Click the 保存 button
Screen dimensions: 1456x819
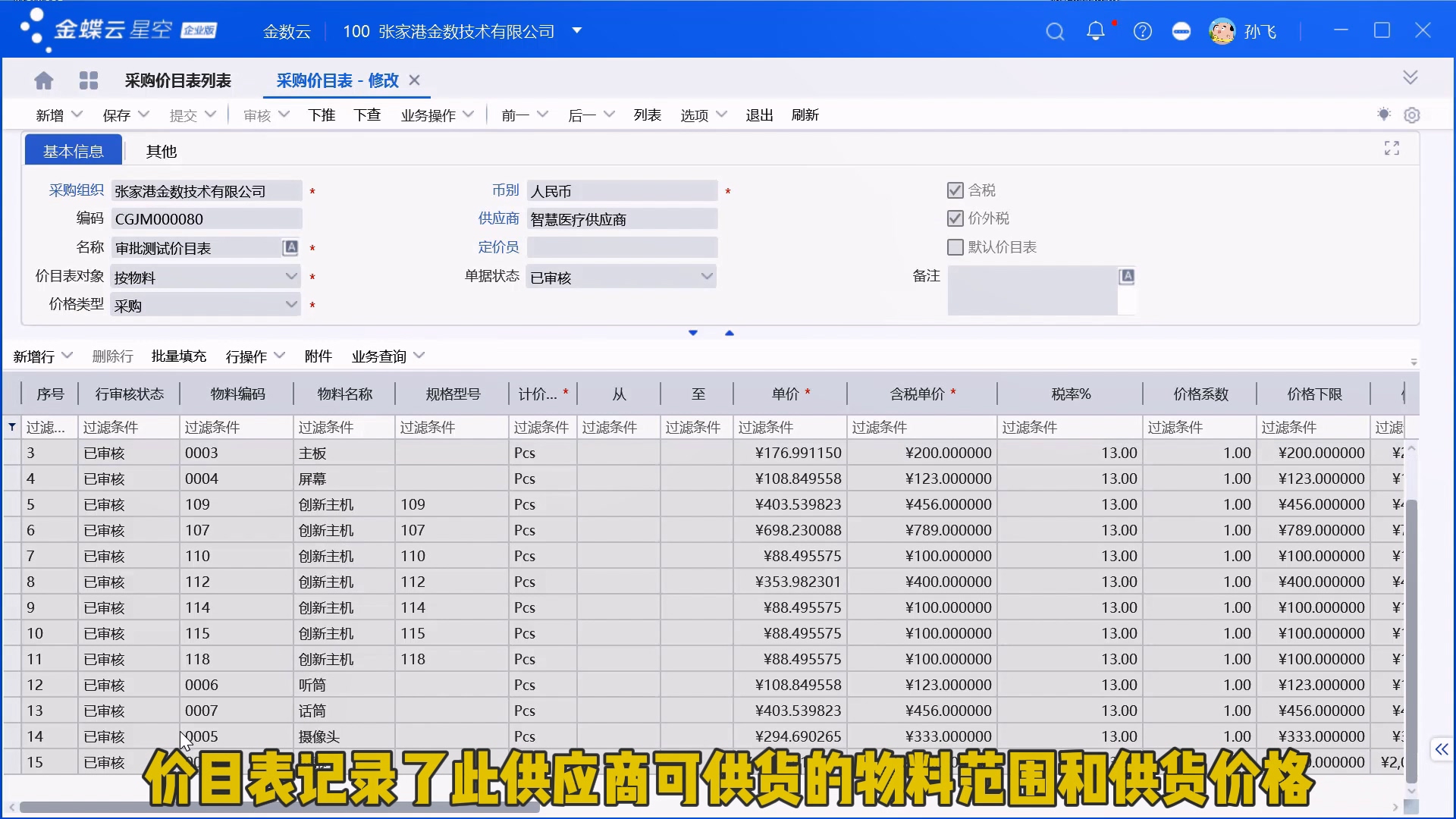tap(118, 115)
